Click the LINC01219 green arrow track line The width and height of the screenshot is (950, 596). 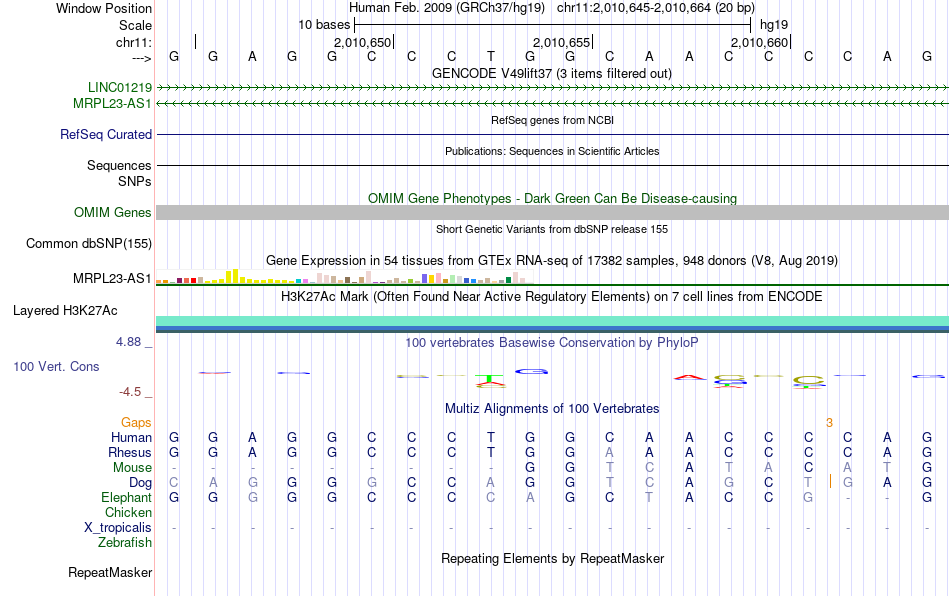(x=553, y=88)
